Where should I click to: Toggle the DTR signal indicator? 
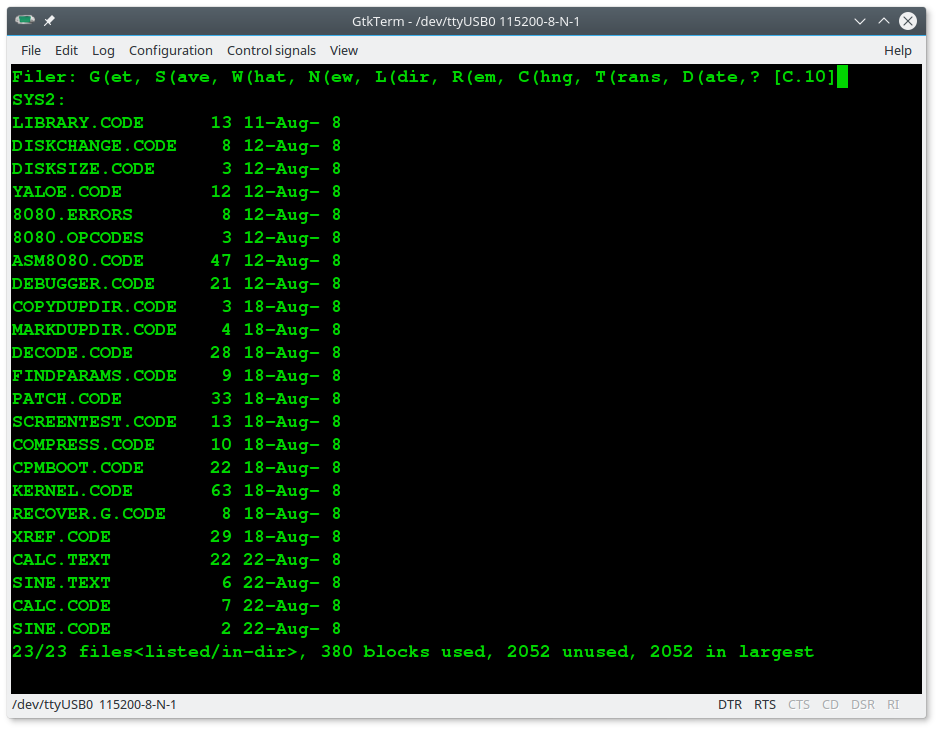tap(729, 705)
